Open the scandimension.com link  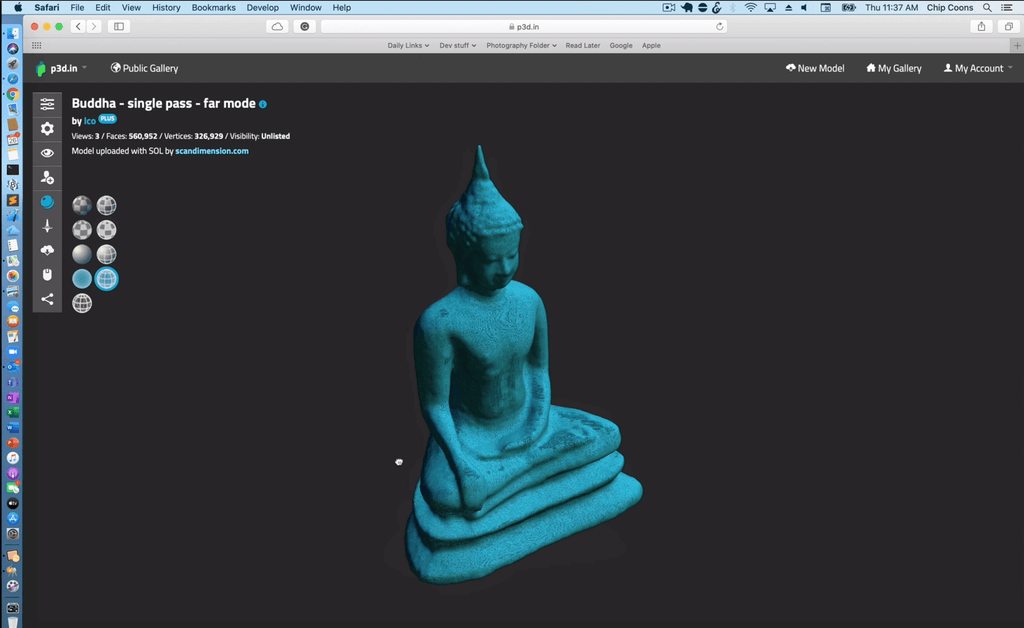click(x=211, y=151)
